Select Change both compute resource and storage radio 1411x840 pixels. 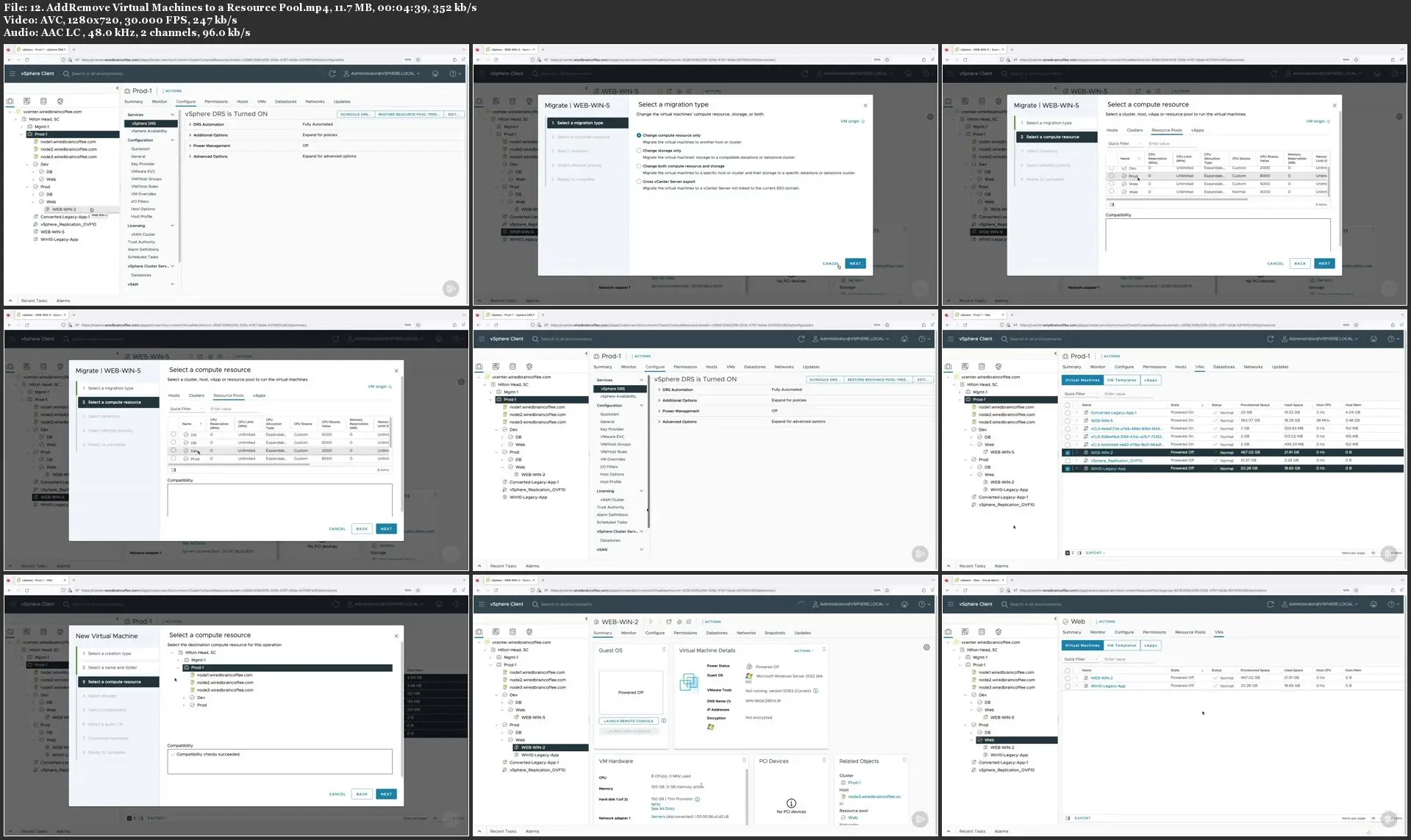coord(639,166)
